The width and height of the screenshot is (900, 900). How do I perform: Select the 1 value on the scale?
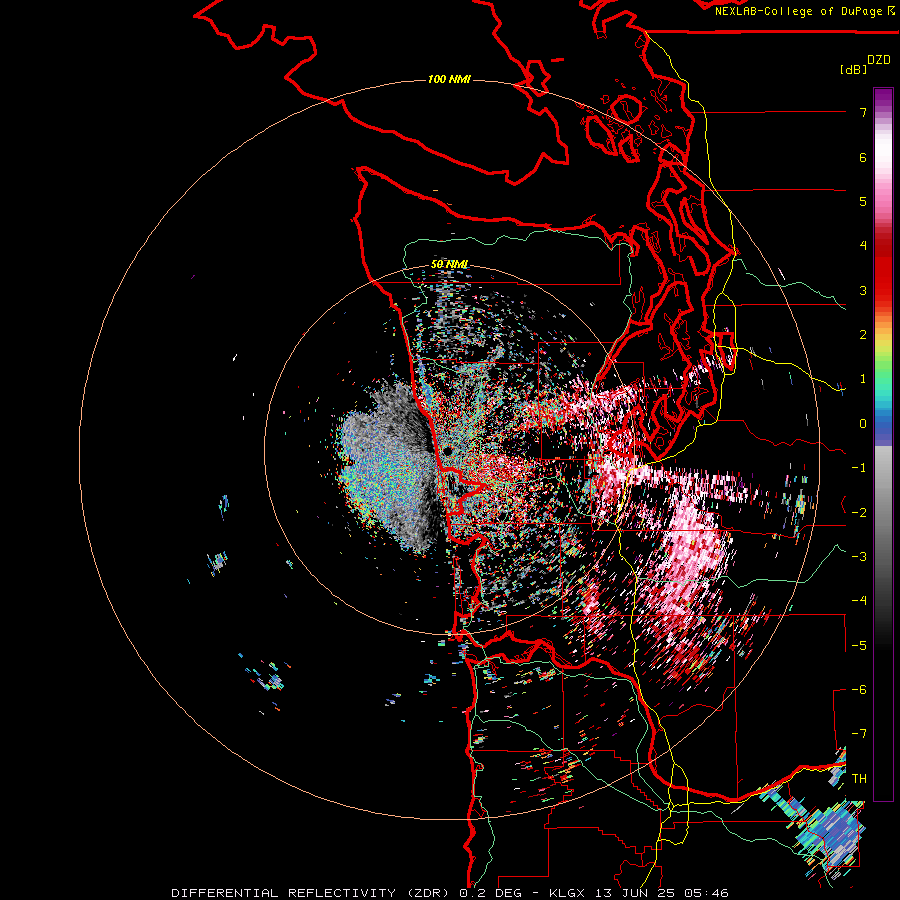click(863, 379)
